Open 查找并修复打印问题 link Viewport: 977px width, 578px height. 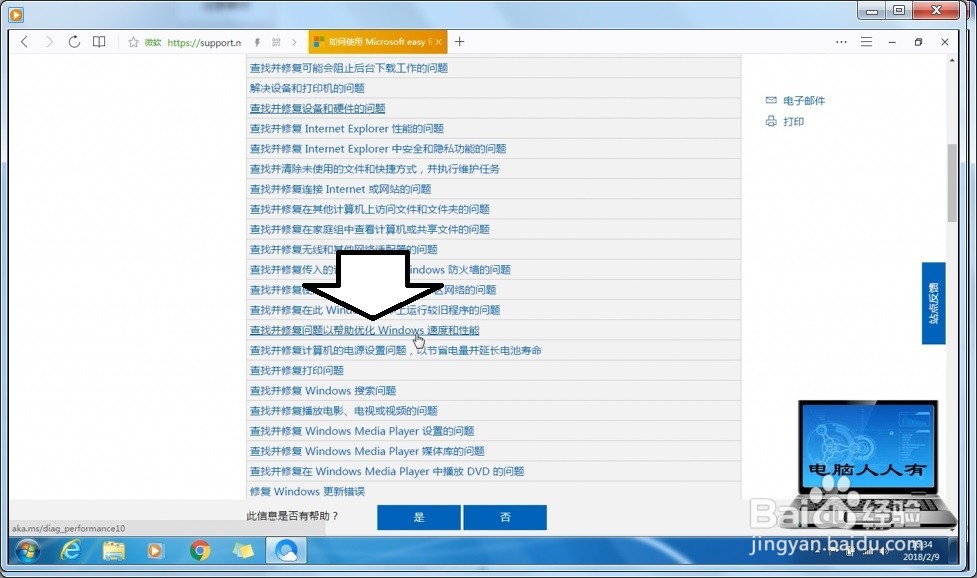point(297,370)
